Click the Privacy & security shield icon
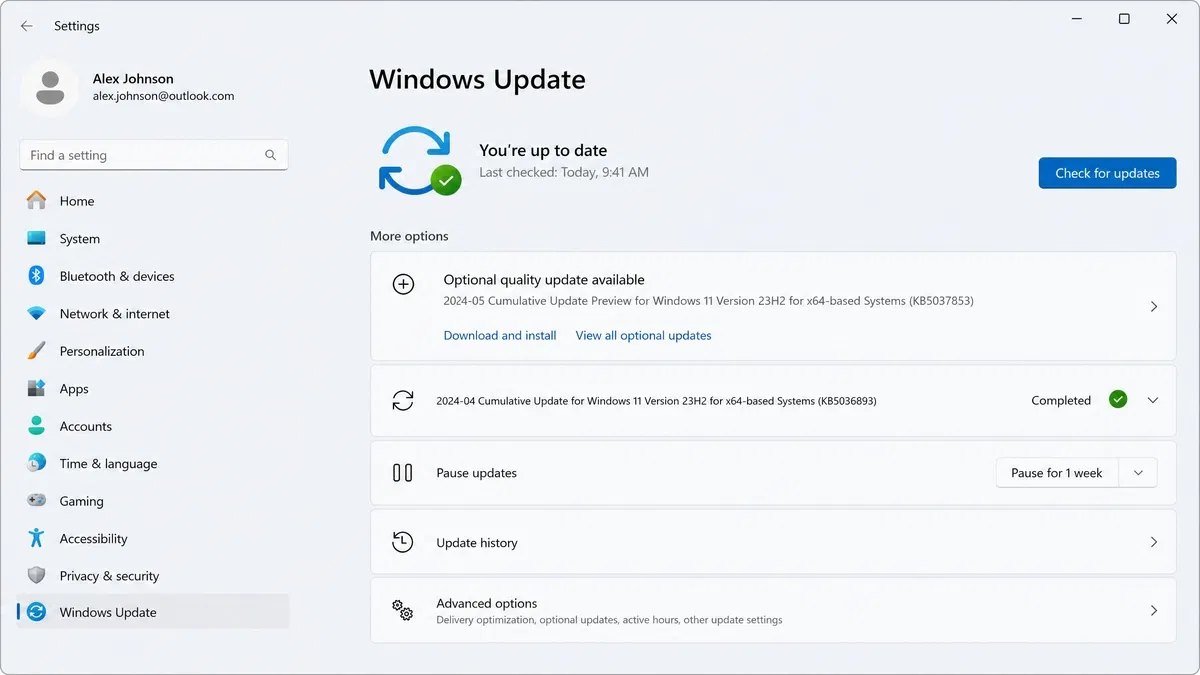 [x=37, y=575]
